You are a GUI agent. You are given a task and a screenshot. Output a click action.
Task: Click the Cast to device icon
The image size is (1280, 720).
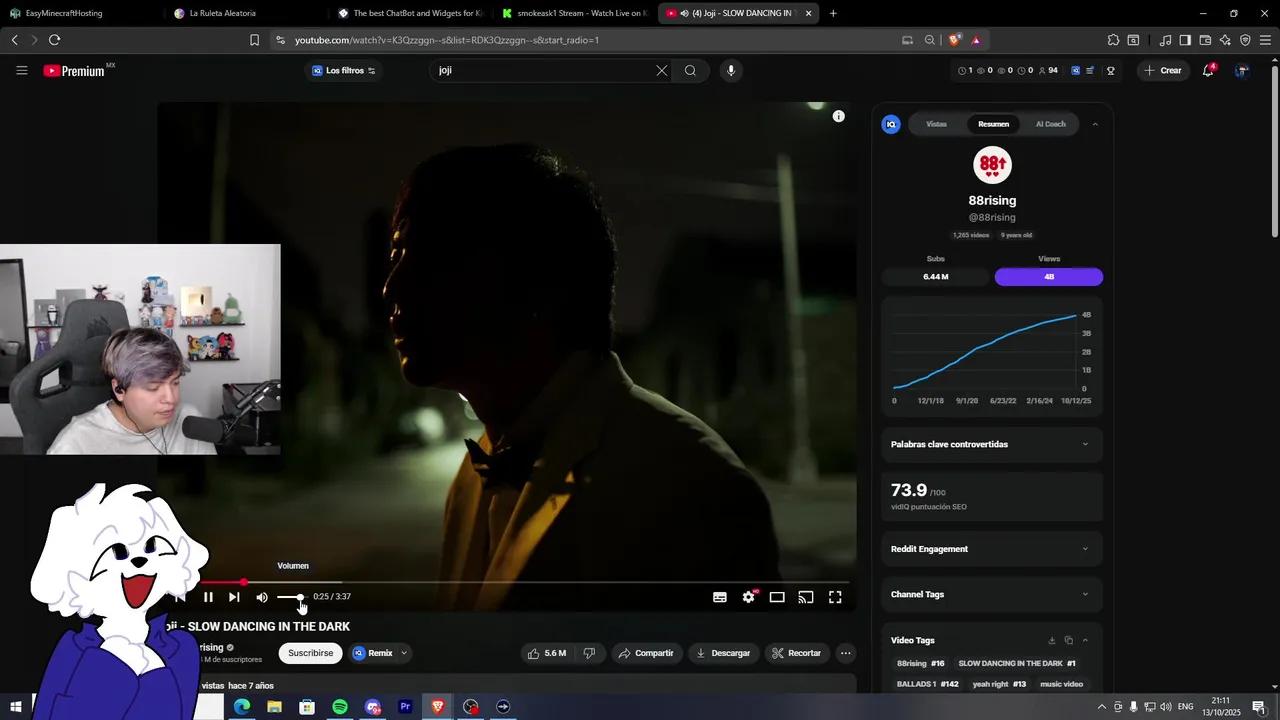tap(806, 597)
